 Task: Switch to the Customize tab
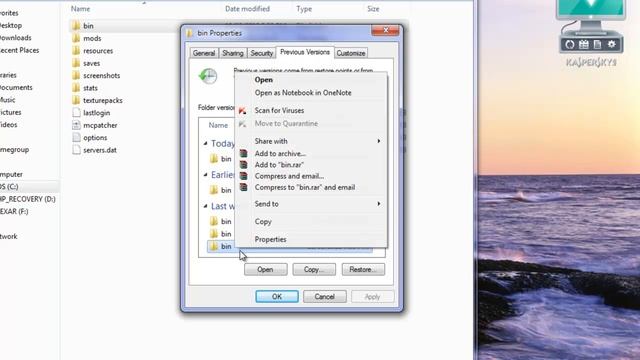coord(351,53)
